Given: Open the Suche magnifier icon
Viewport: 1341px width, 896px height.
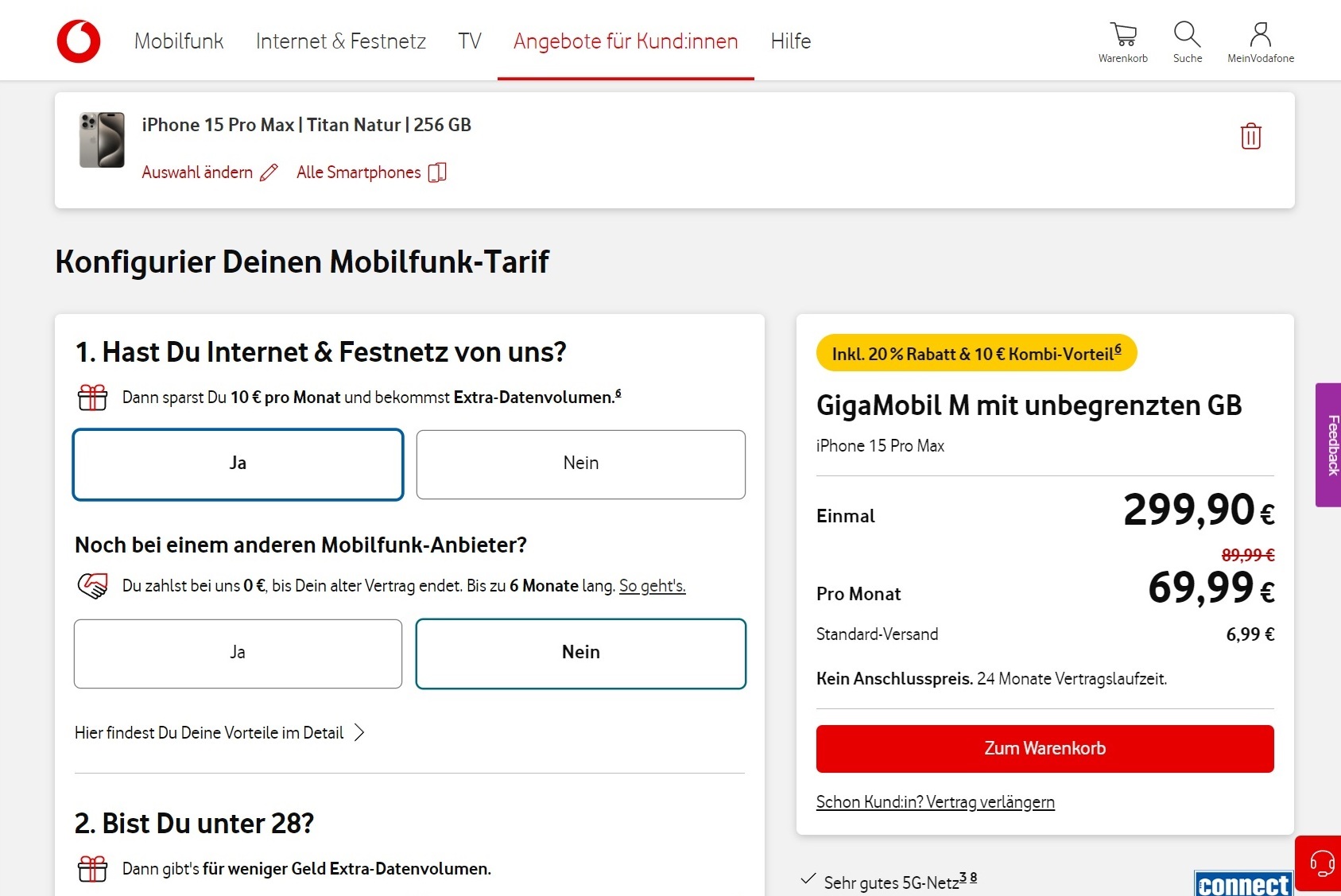Looking at the screenshot, I should [x=1188, y=34].
